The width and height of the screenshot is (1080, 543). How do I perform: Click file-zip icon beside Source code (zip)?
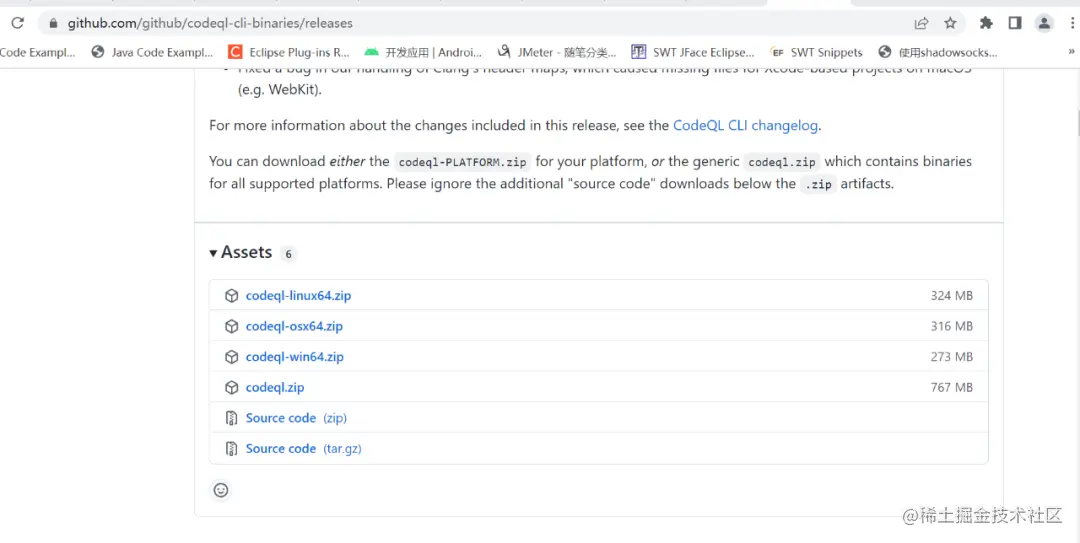(231, 418)
